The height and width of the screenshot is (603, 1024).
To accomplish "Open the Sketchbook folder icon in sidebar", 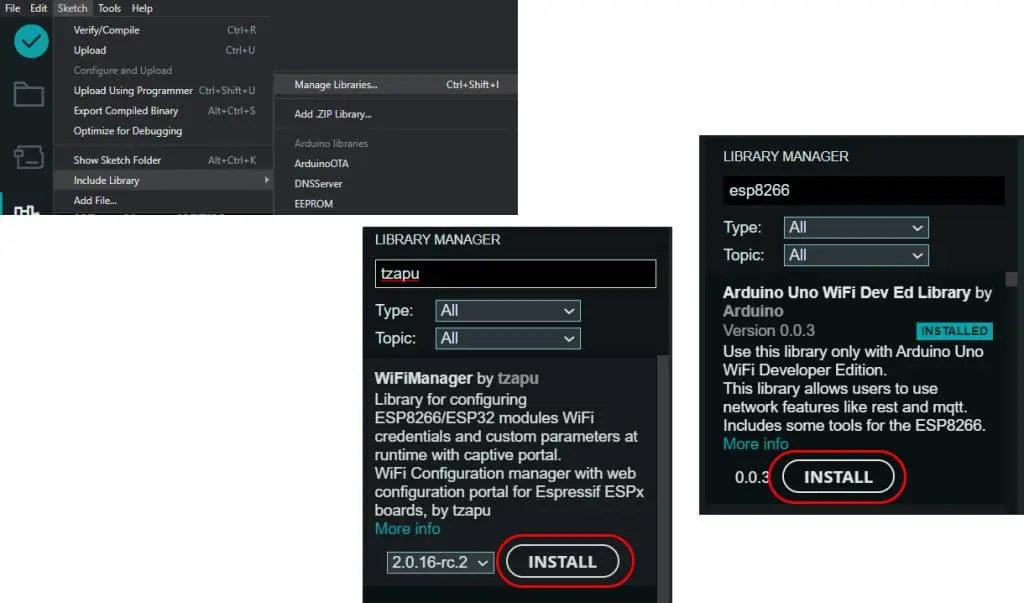I will (x=28, y=96).
